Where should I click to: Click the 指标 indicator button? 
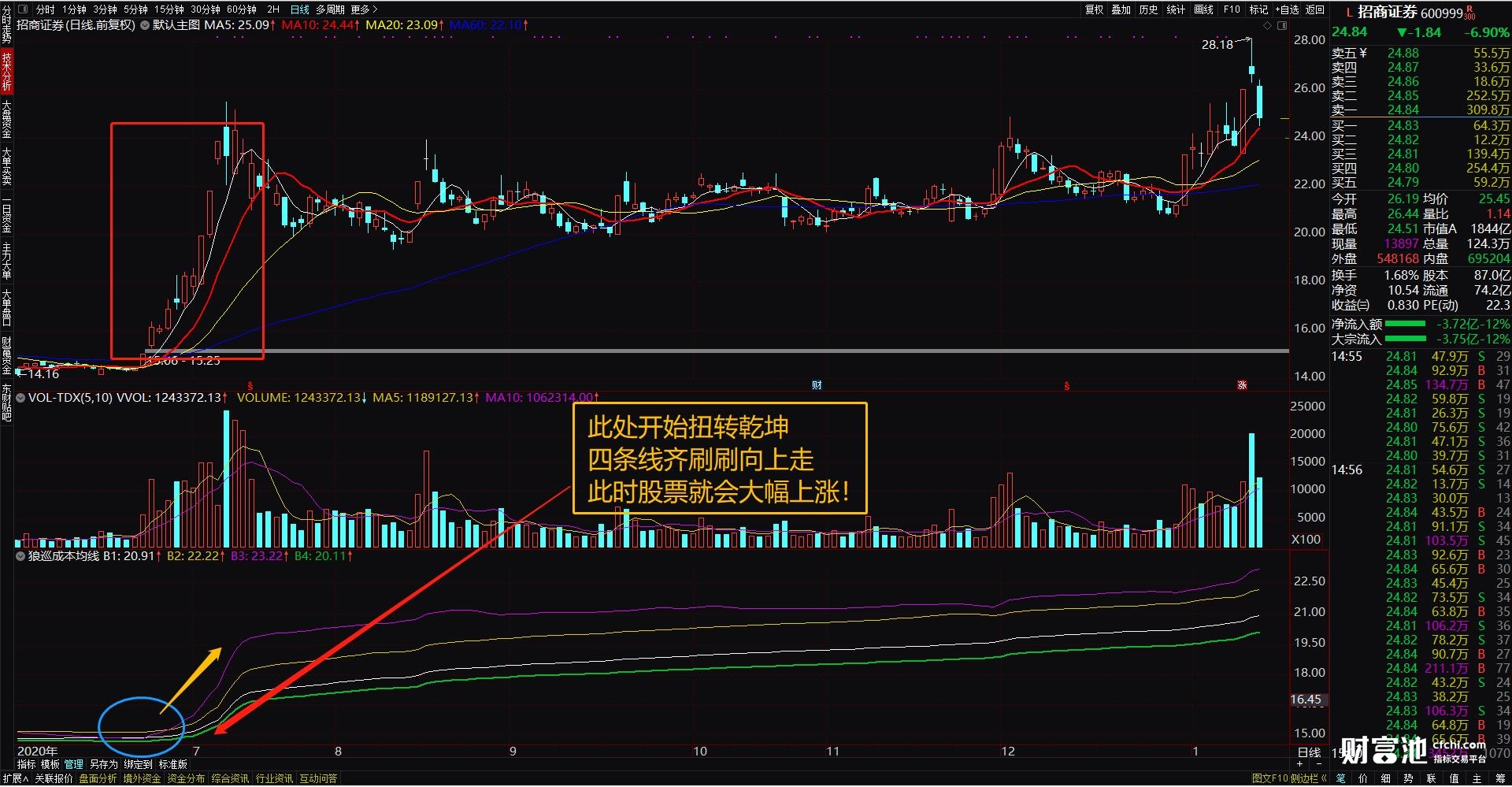point(27,764)
